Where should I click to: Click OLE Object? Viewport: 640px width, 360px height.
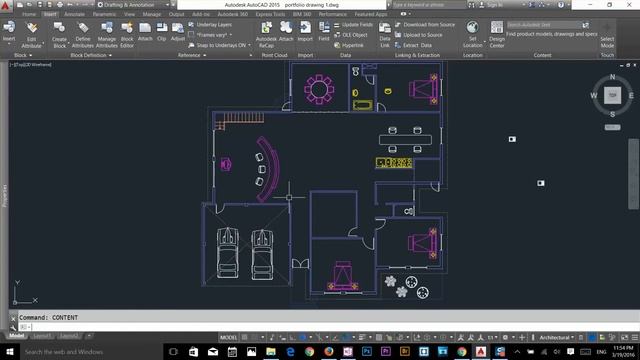coord(351,35)
